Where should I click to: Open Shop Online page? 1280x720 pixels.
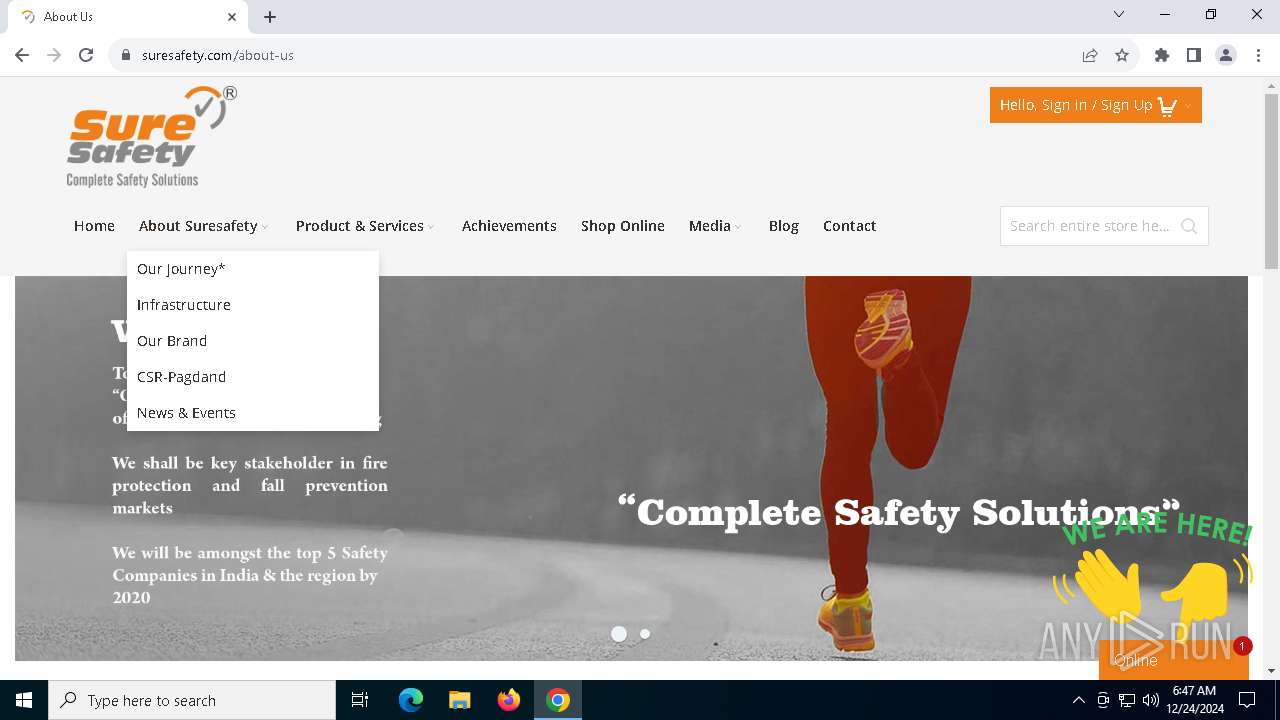(623, 226)
